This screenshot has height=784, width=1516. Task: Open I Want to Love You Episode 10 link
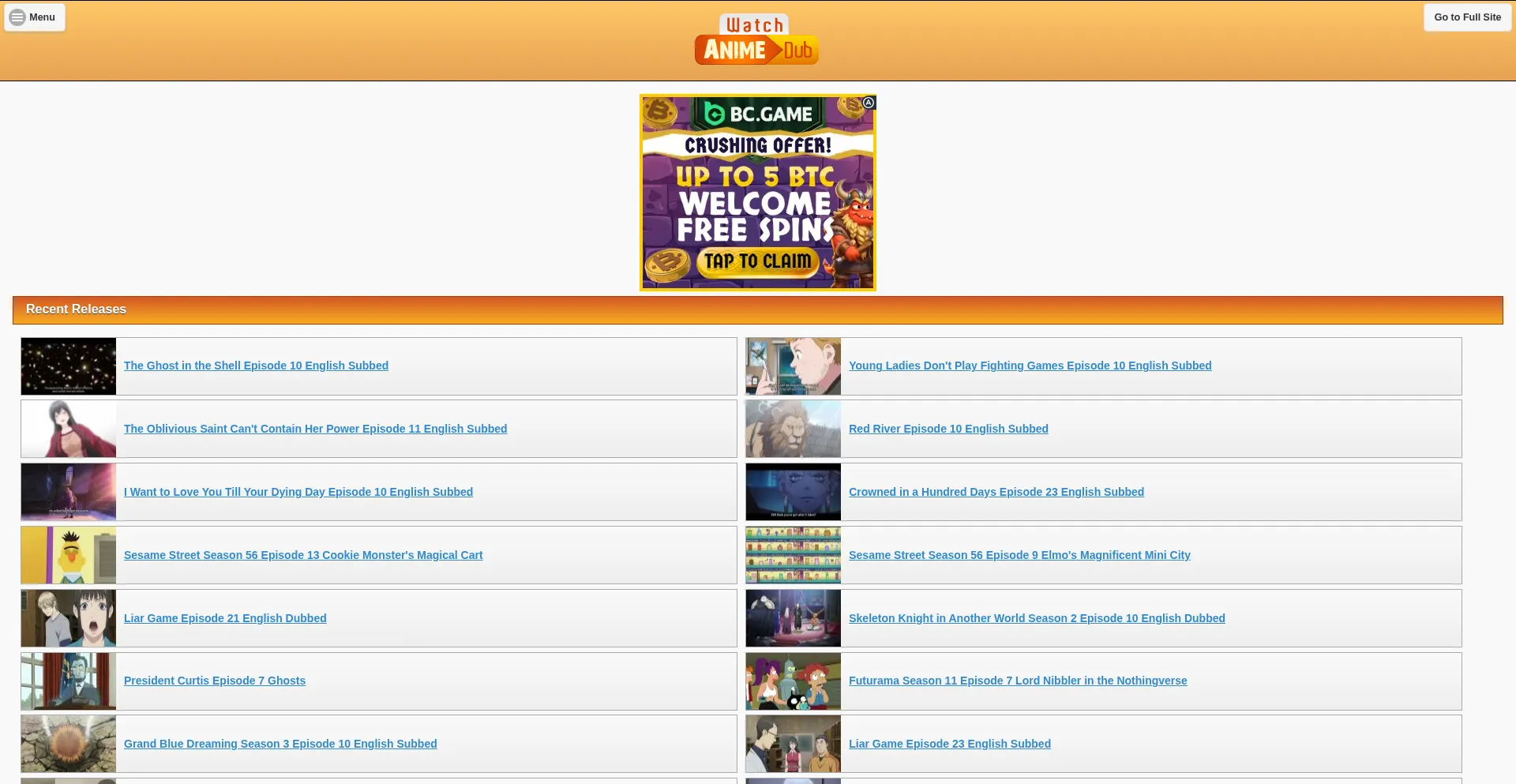(x=298, y=492)
